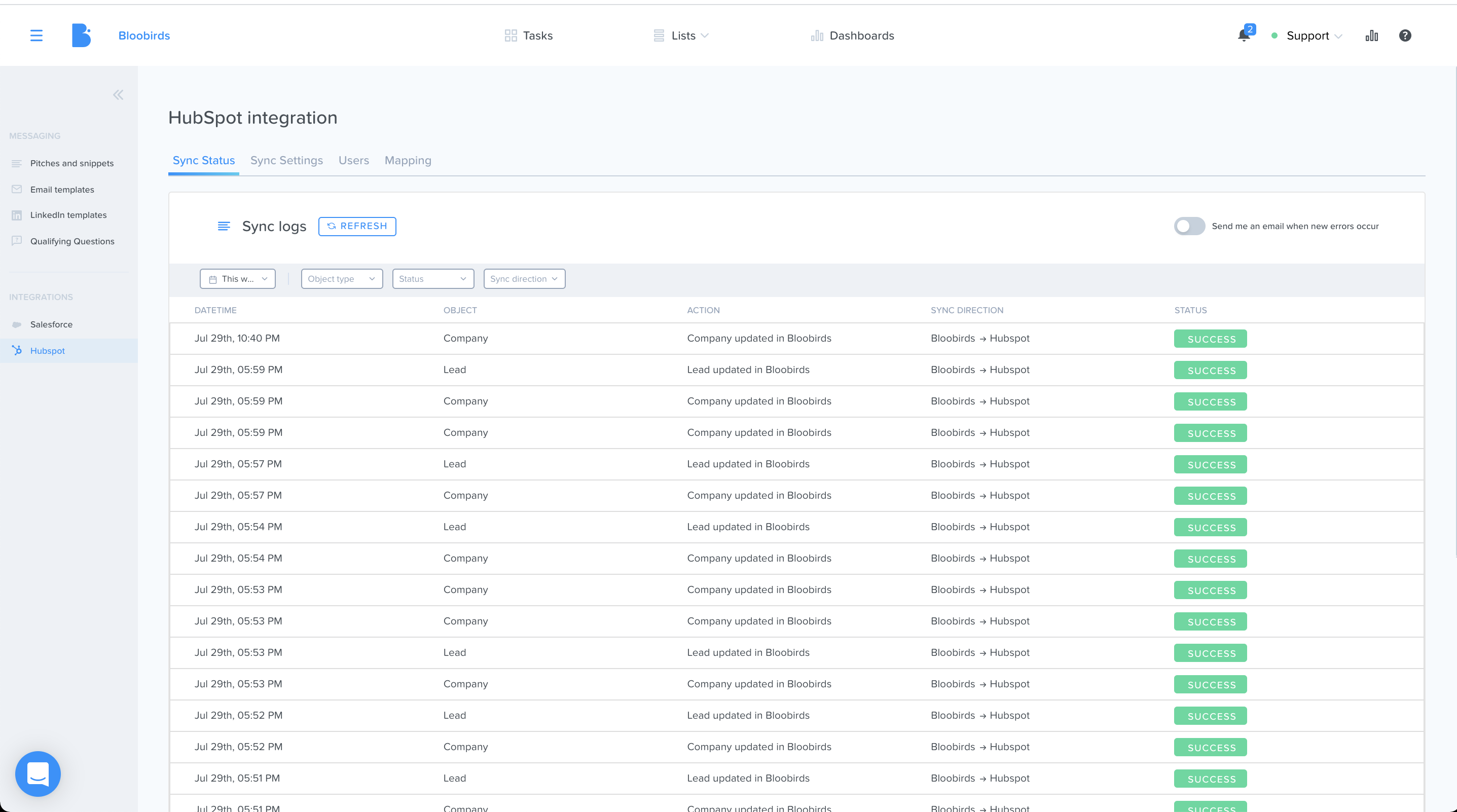The height and width of the screenshot is (812, 1457).
Task: Open the hamburger menu icon
Action: click(36, 35)
